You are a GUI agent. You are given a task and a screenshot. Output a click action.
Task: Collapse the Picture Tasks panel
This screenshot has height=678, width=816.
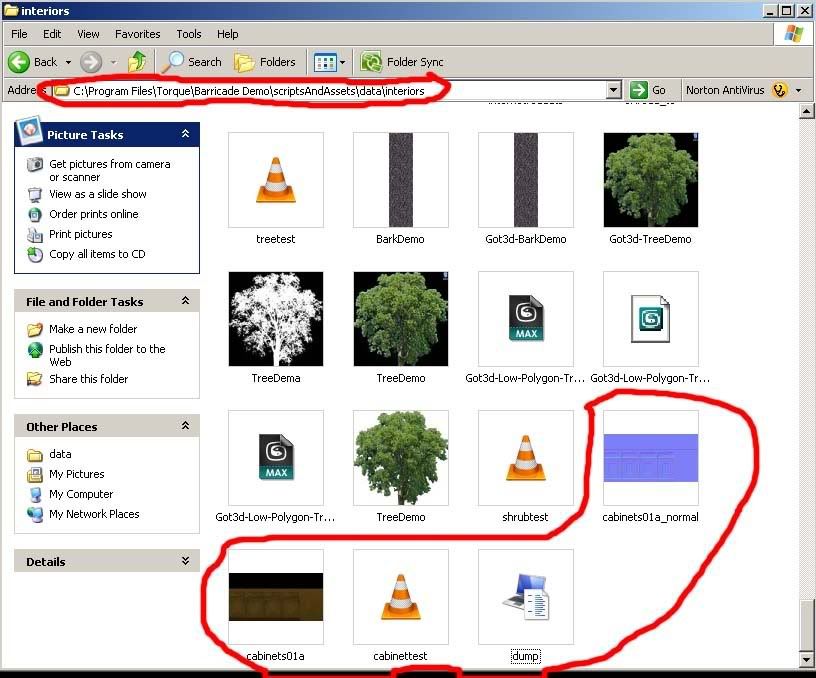pyautogui.click(x=185, y=134)
